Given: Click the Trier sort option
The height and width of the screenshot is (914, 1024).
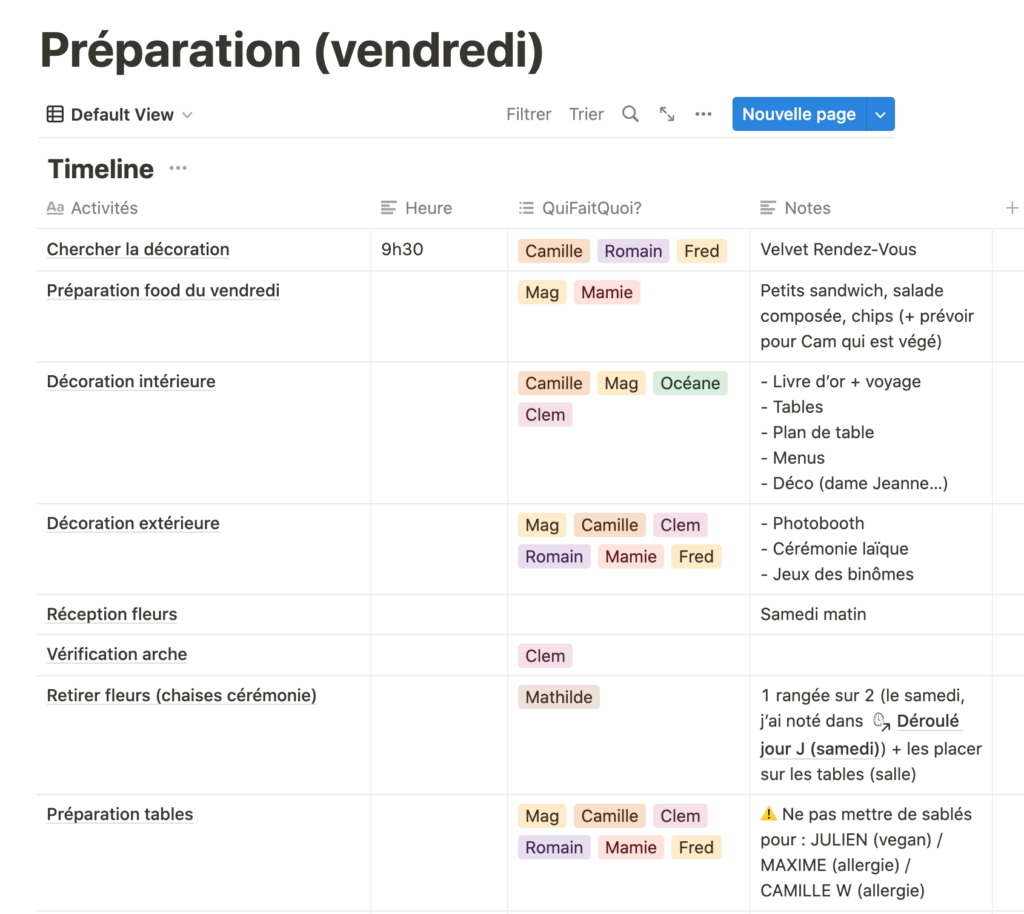Looking at the screenshot, I should [x=586, y=114].
